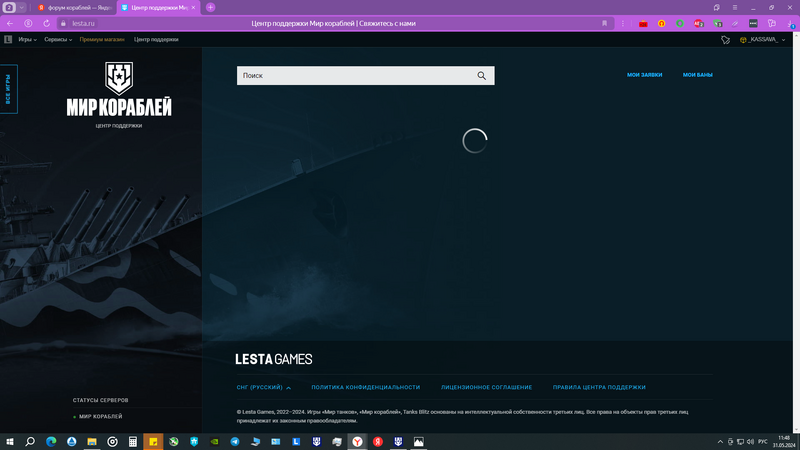Click the page scrollbar up arrow
The height and width of the screenshot is (450, 800).
[x=796, y=35]
